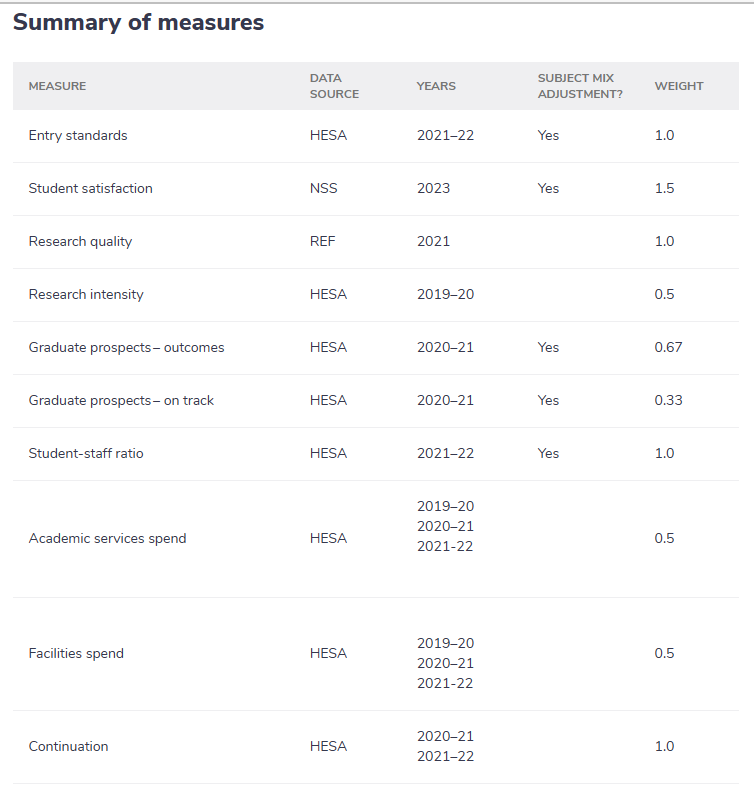Click the Research quality measure text
The height and width of the screenshot is (790, 754).
click(x=80, y=242)
